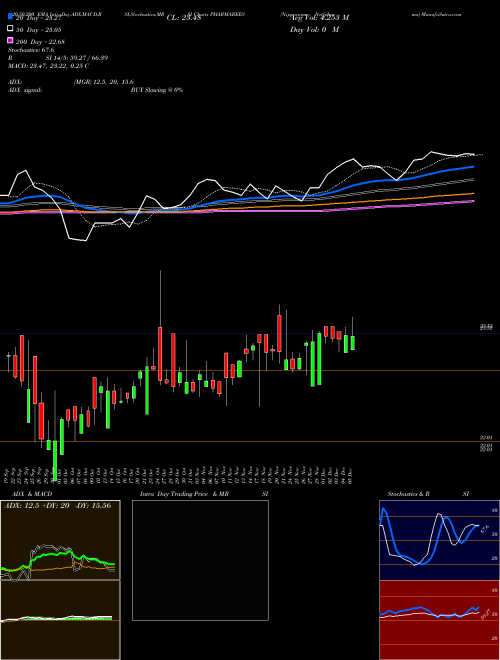Click the blue Stochastics oscillator chart
500x660 pixels.
coord(439,540)
